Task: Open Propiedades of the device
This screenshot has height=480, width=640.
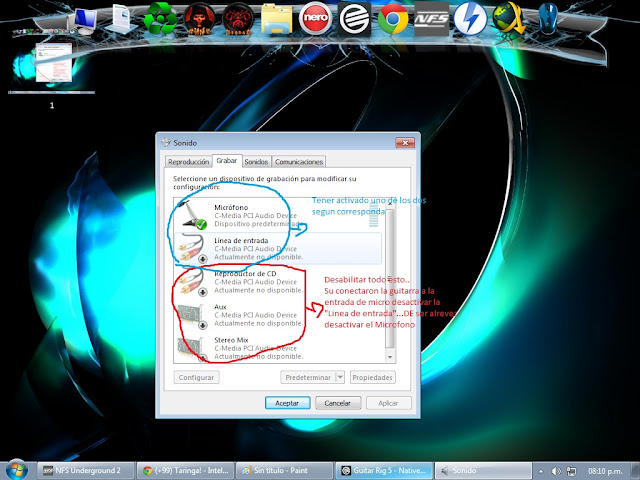Action: [373, 378]
